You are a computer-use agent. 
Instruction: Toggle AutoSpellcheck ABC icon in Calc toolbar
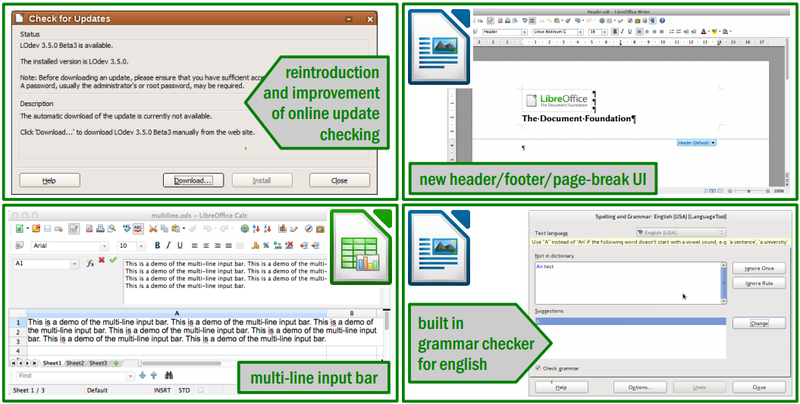[x=138, y=229]
